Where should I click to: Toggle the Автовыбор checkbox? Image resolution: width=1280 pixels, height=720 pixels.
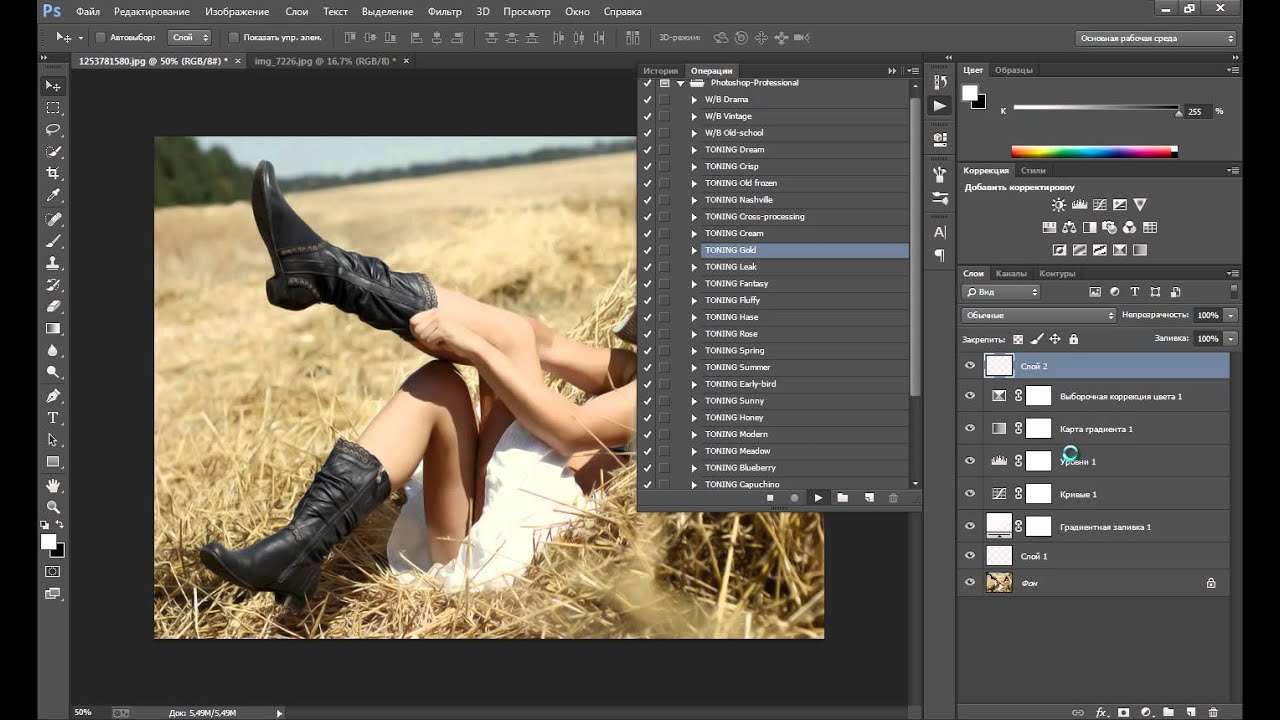100,38
